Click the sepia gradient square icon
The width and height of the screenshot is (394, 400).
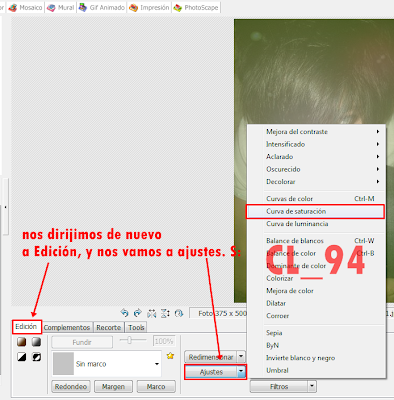(22, 342)
